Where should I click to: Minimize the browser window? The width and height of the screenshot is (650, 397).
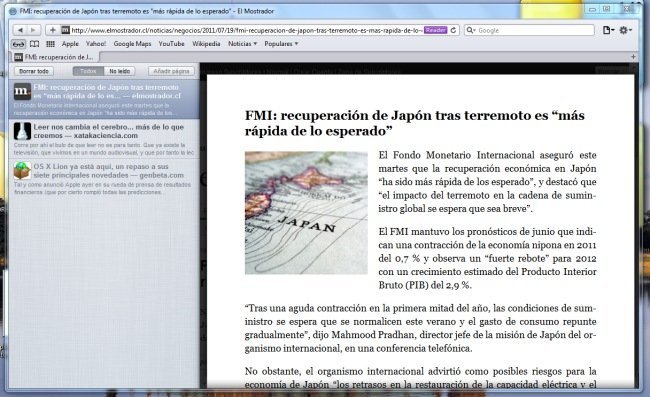click(x=593, y=8)
